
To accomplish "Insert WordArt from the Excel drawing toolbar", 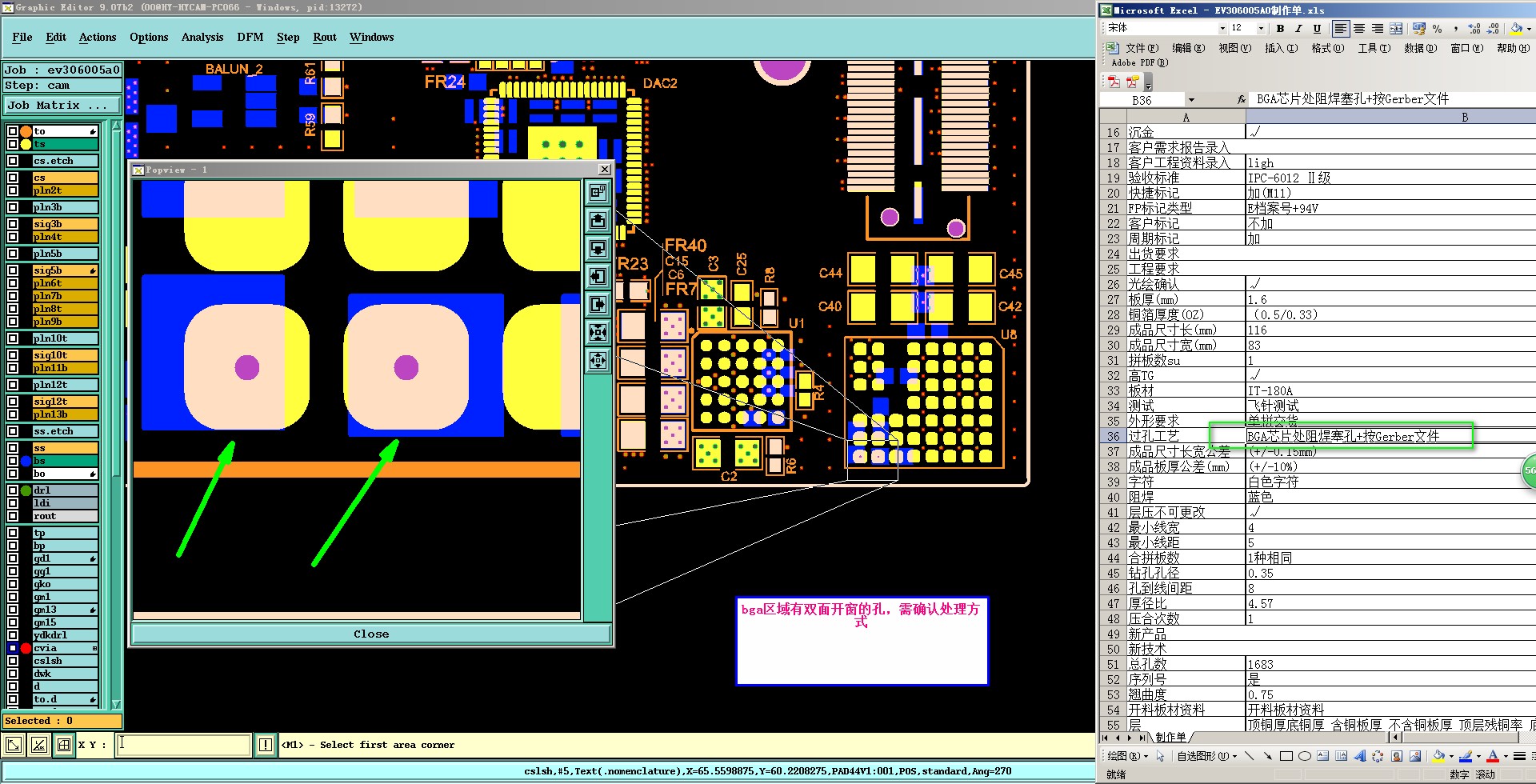I will click(x=1359, y=756).
